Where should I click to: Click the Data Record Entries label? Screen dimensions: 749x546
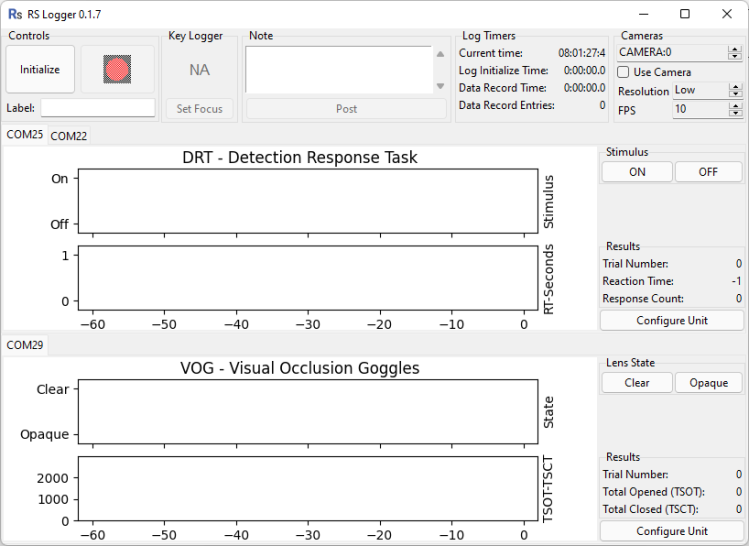[x=507, y=105]
